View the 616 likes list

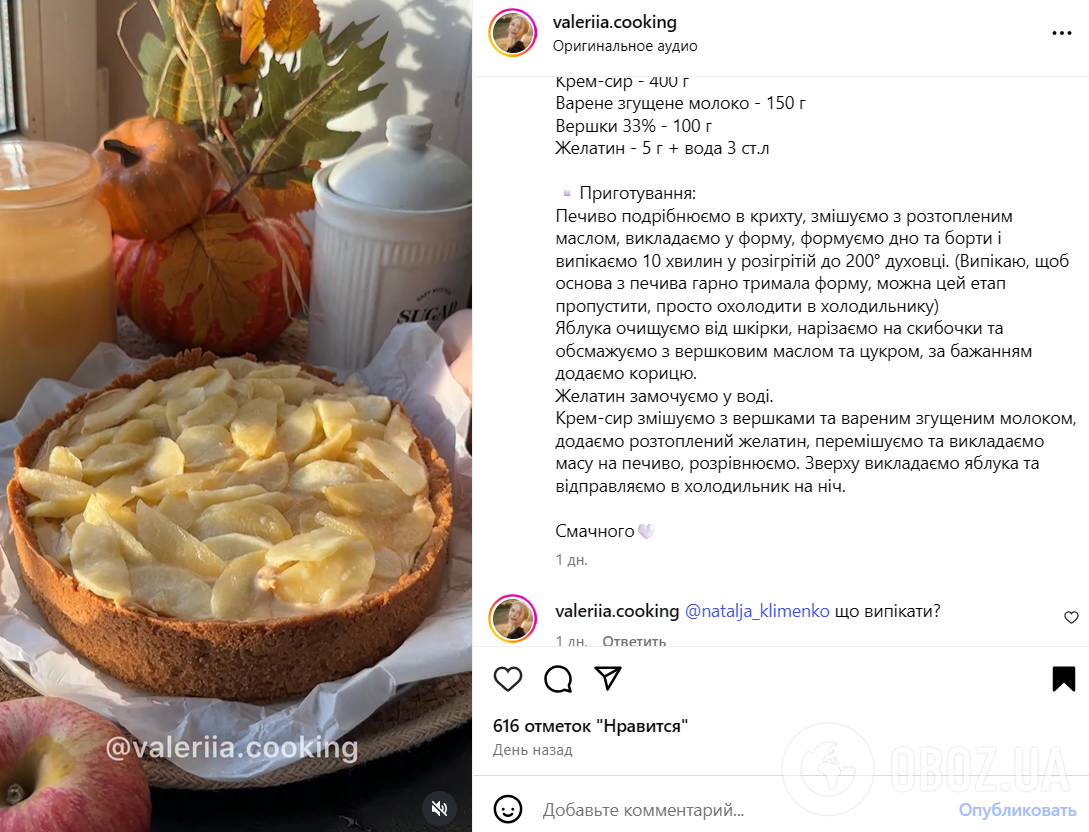click(590, 726)
